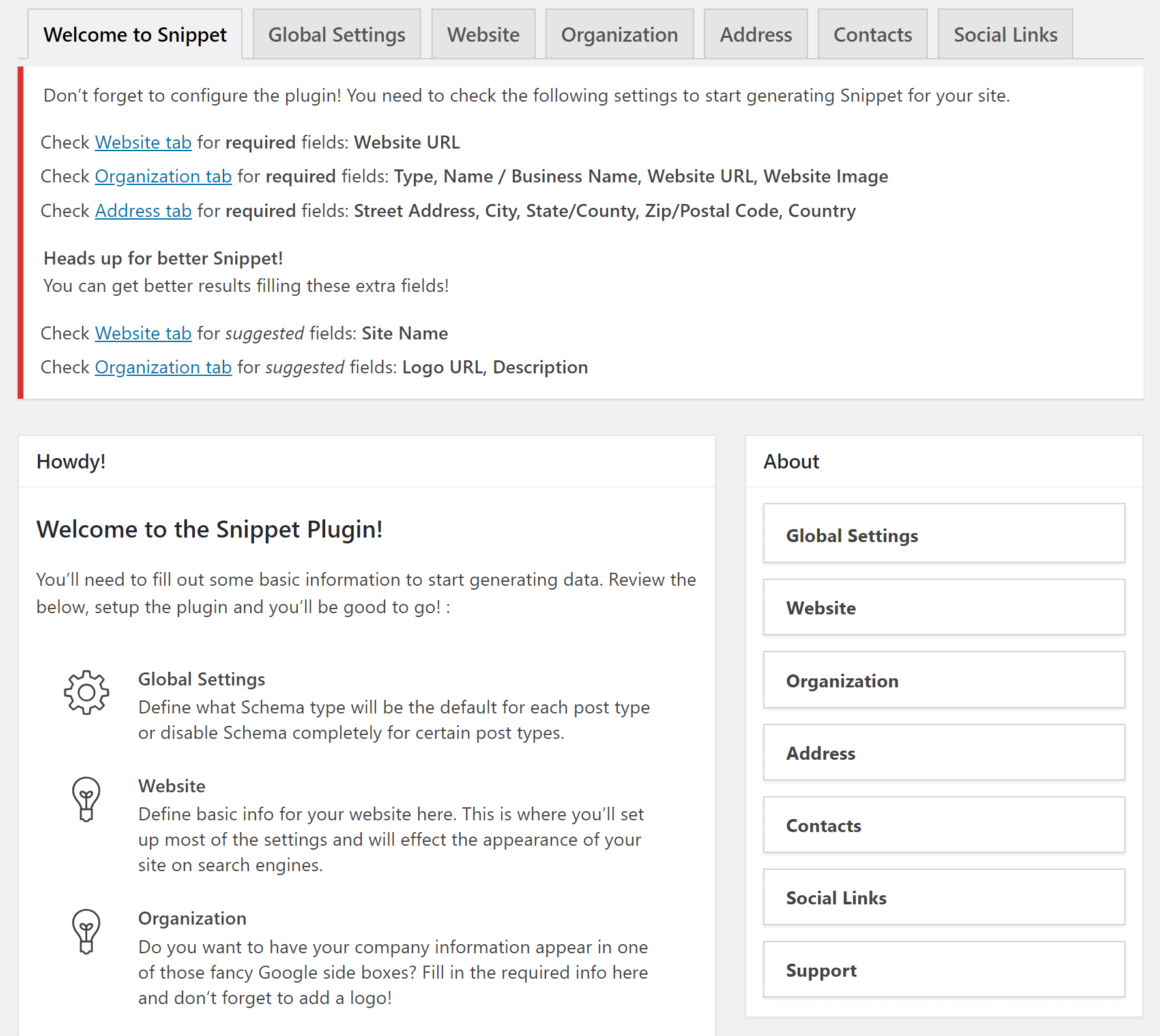Open the Website tab at the top
The width and height of the screenshot is (1160, 1036).
tap(483, 34)
